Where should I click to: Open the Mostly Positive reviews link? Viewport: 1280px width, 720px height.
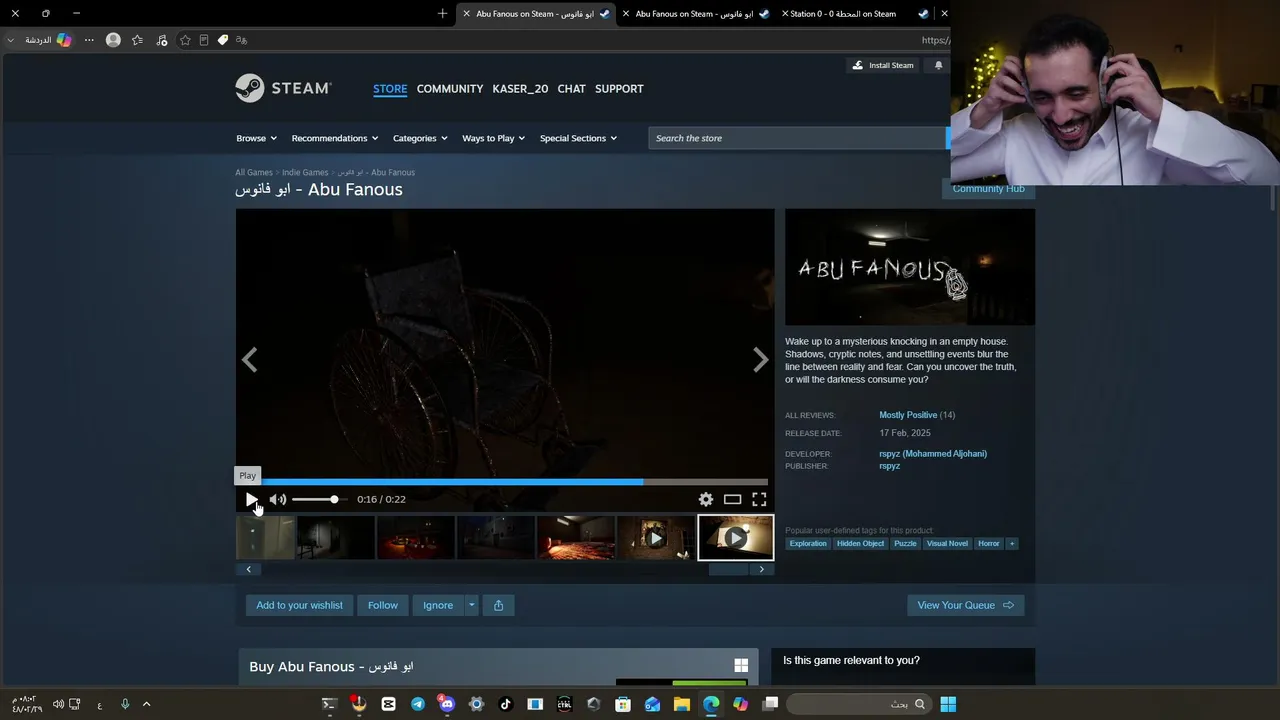pyautogui.click(x=908, y=415)
